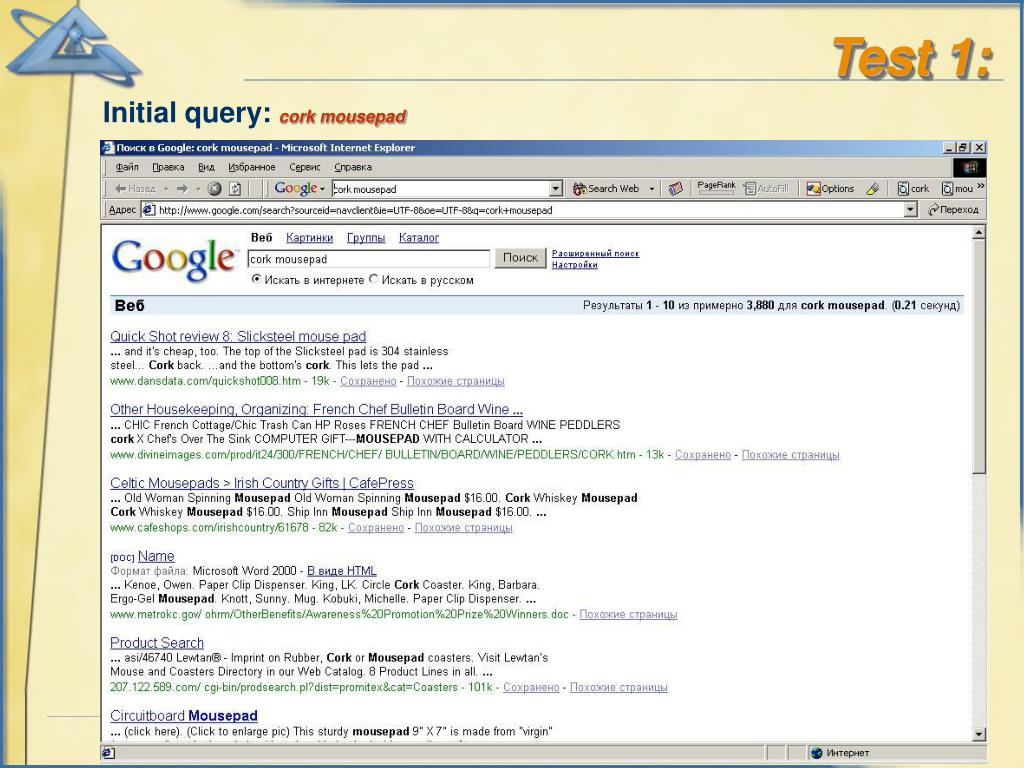Screen dimensions: 1024x768
Task: Open the address bar dropdown
Action: (x=910, y=210)
